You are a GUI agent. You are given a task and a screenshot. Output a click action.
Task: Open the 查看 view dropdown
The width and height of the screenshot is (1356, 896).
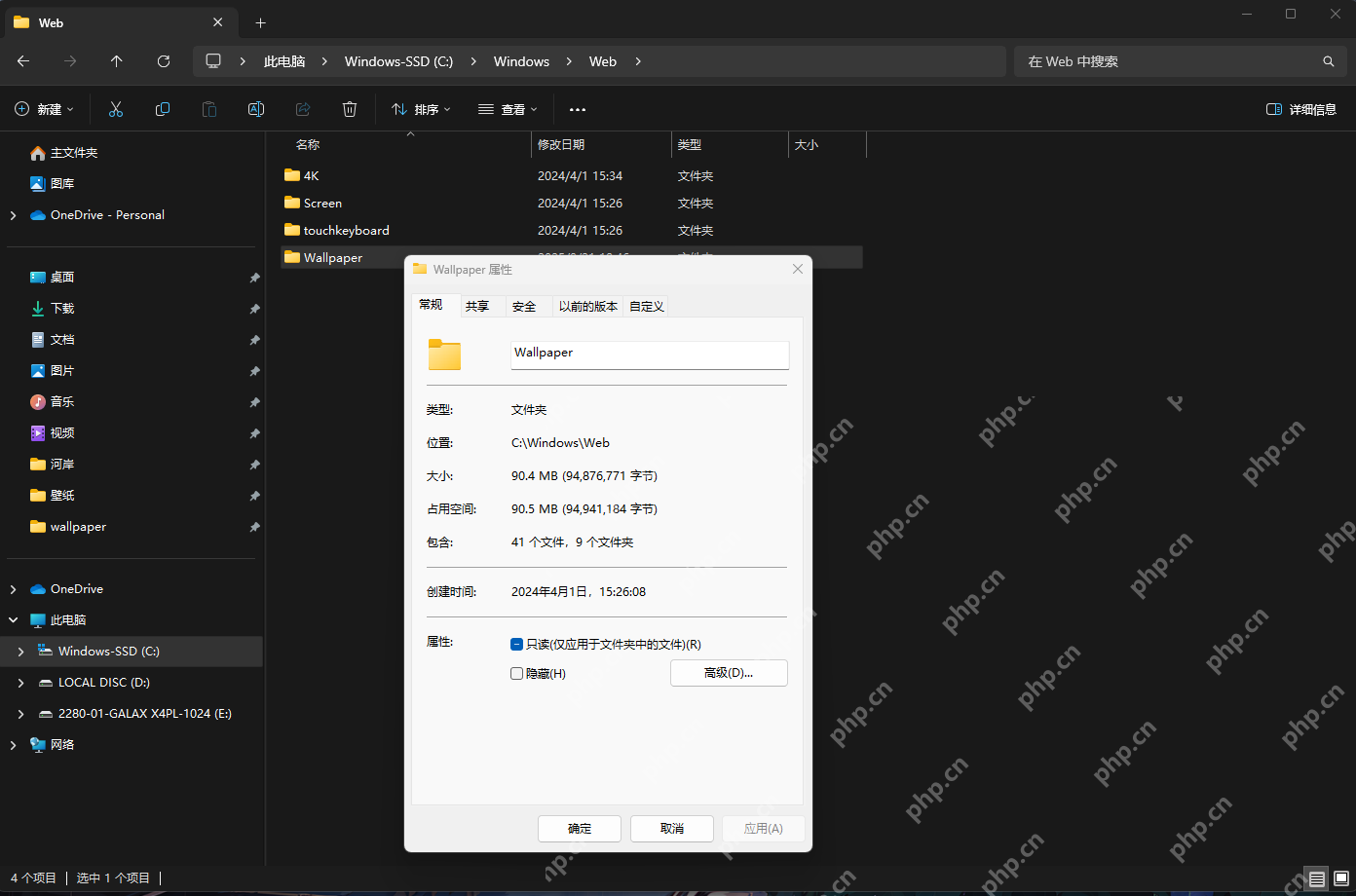pos(508,109)
